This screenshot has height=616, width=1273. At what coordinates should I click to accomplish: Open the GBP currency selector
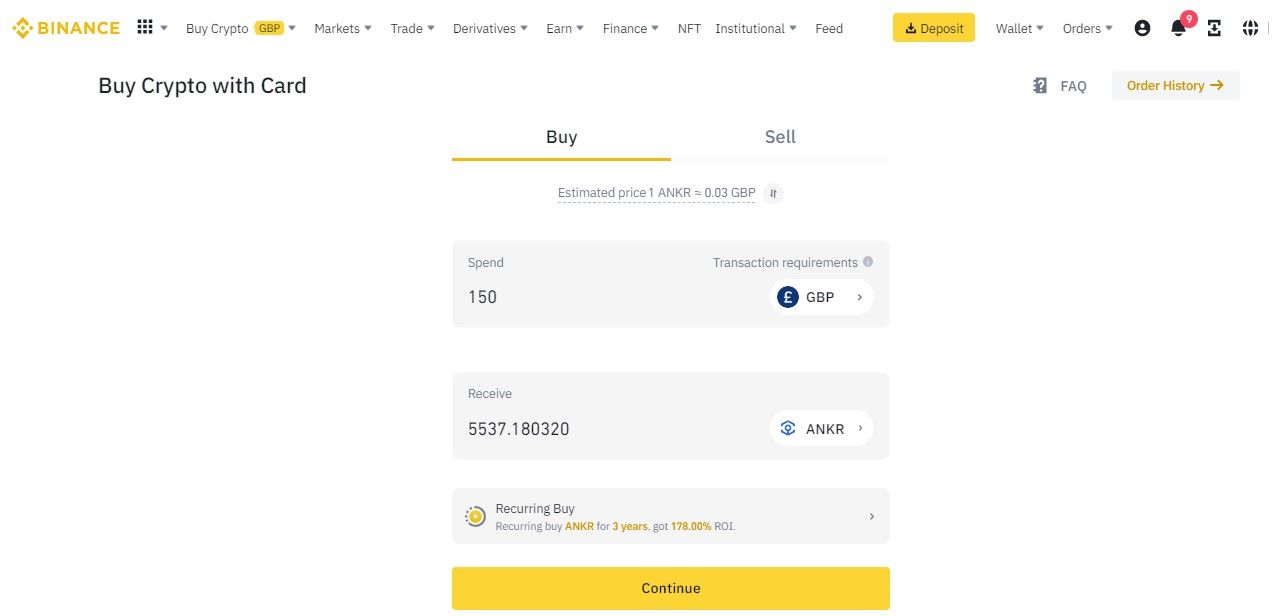(821, 297)
